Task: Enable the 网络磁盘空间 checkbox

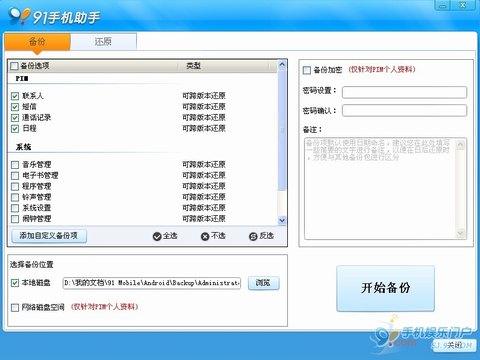Action: click(x=15, y=307)
